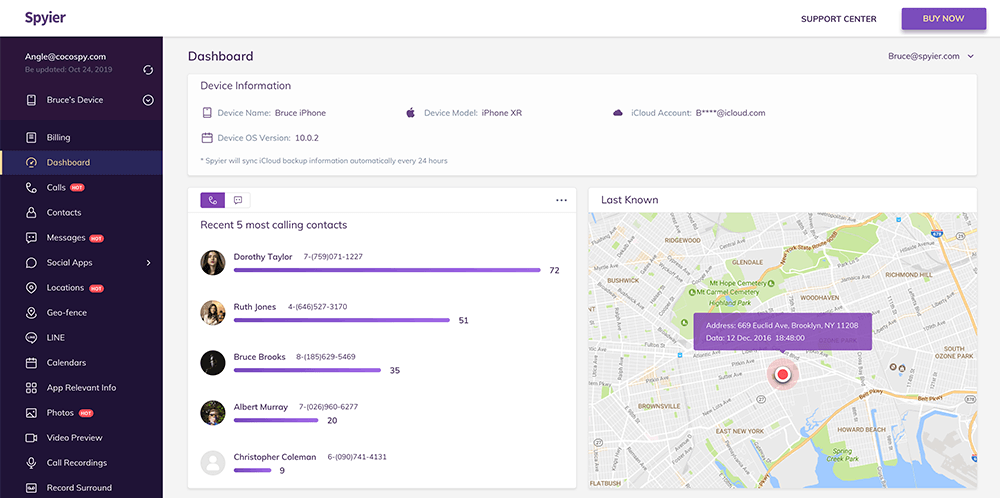Click Albert Murray's avatar
This screenshot has height=498, width=1000.
[213, 413]
